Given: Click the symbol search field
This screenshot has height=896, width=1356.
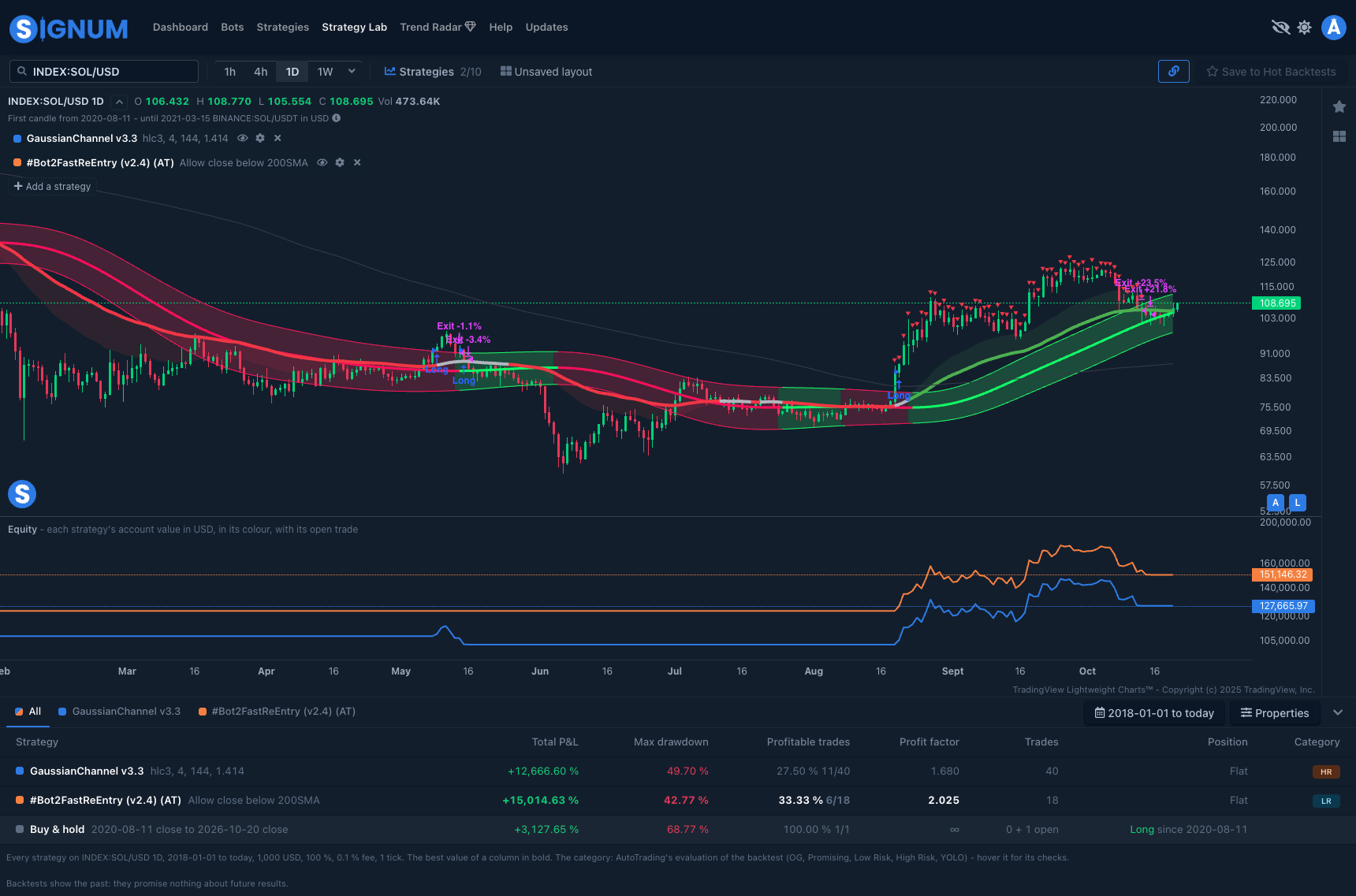Looking at the screenshot, I should (x=104, y=72).
